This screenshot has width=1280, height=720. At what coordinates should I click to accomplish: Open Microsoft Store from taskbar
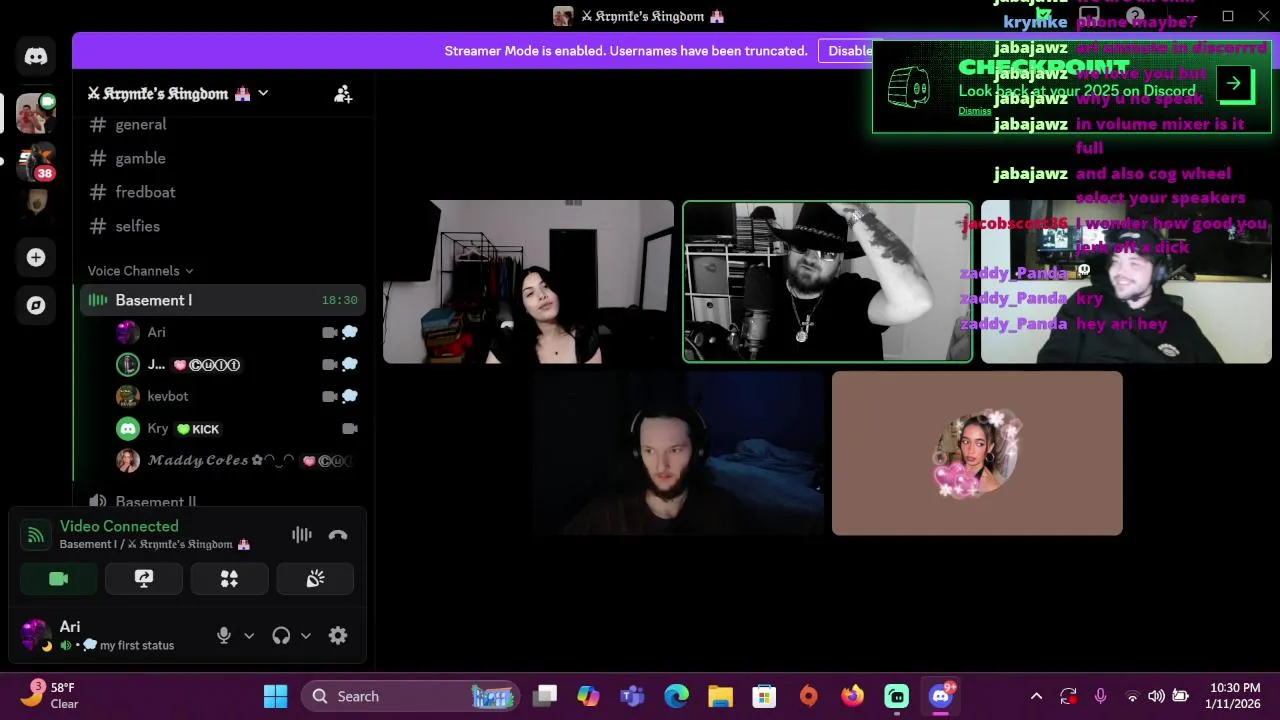click(764, 696)
